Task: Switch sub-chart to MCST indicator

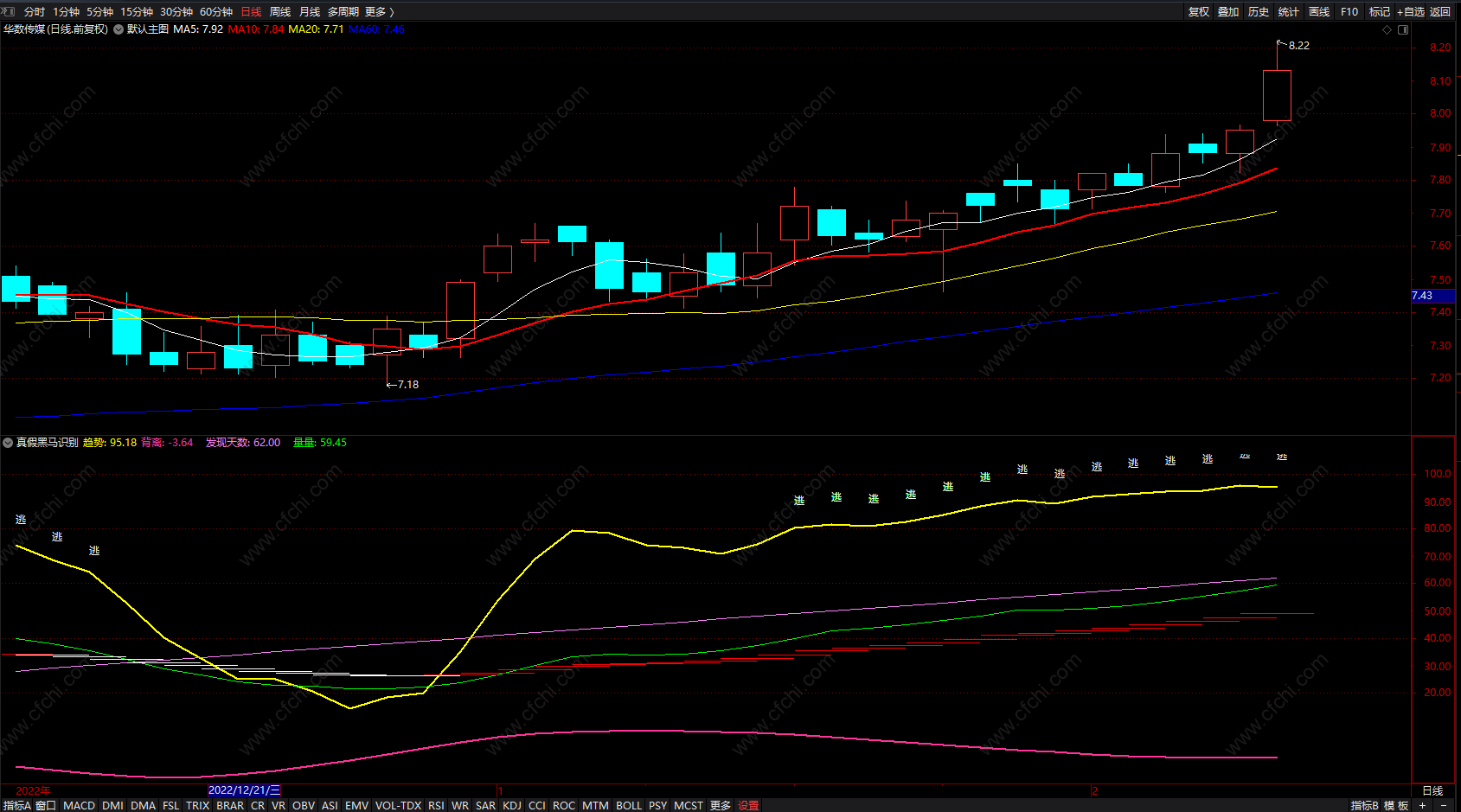Action: coord(689,805)
